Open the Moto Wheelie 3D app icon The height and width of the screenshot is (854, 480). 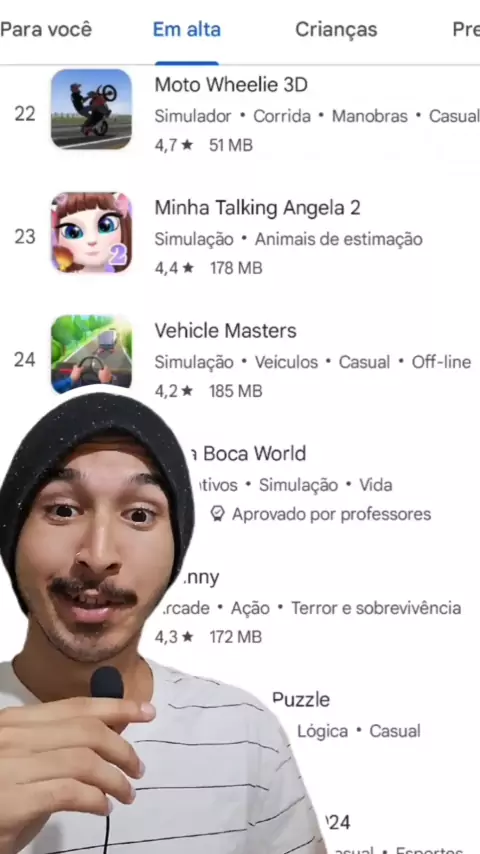pyautogui.click(x=91, y=109)
